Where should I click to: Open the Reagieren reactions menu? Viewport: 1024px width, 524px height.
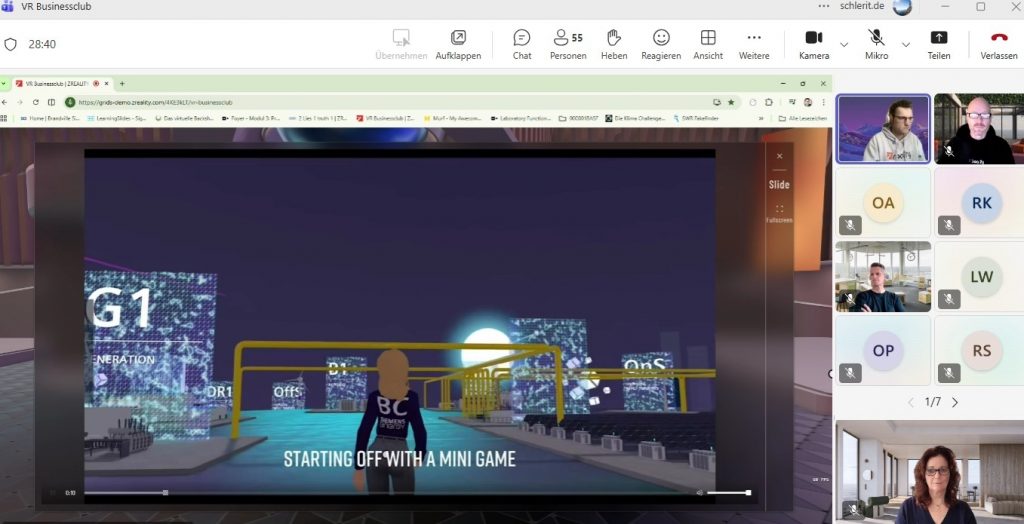point(661,43)
